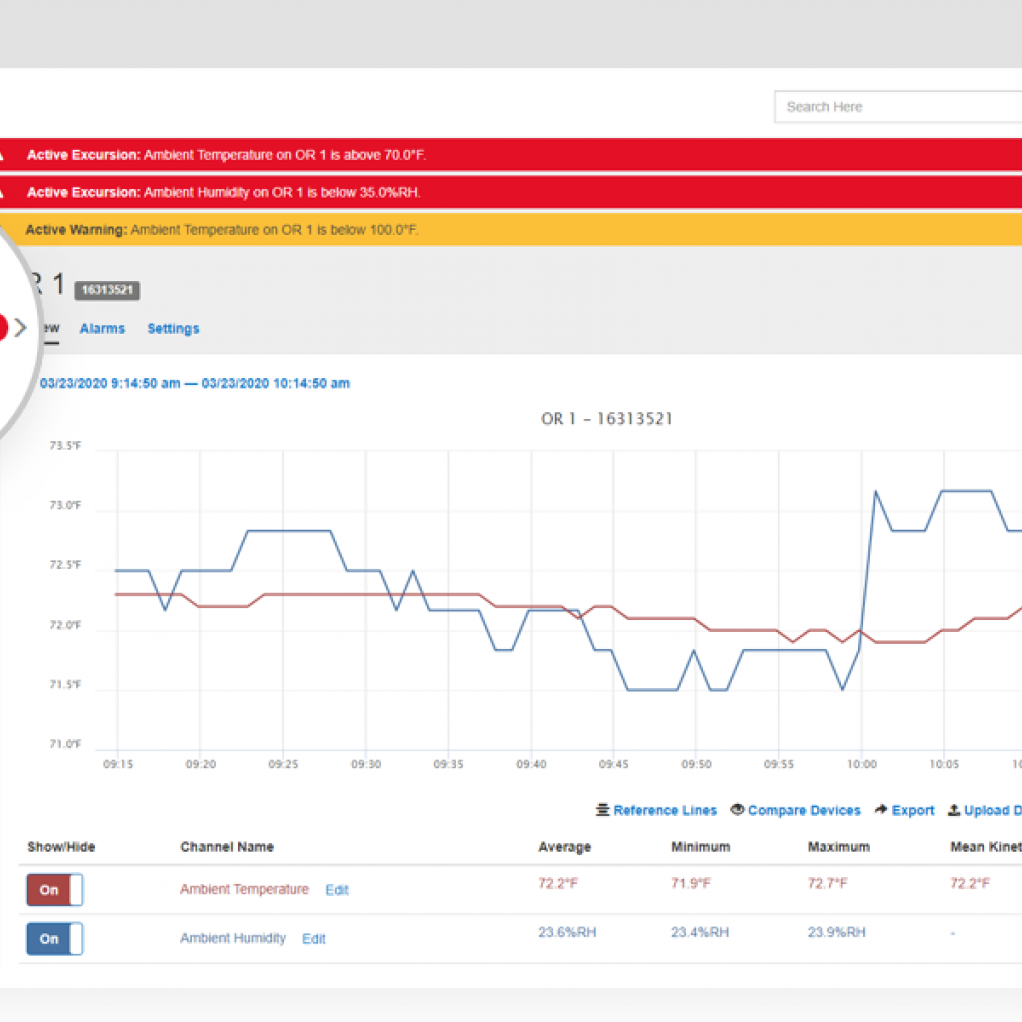Image resolution: width=1022 pixels, height=1022 pixels.
Task: Open the Settings tab
Action: 173,329
